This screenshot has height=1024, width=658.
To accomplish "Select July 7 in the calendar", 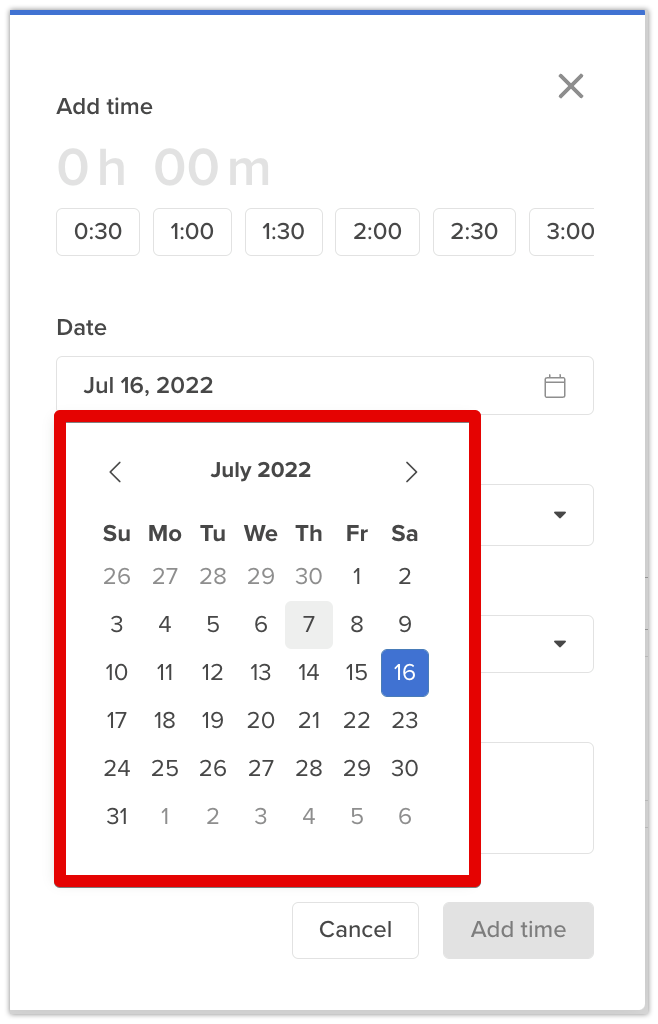I will pyautogui.click(x=309, y=625).
